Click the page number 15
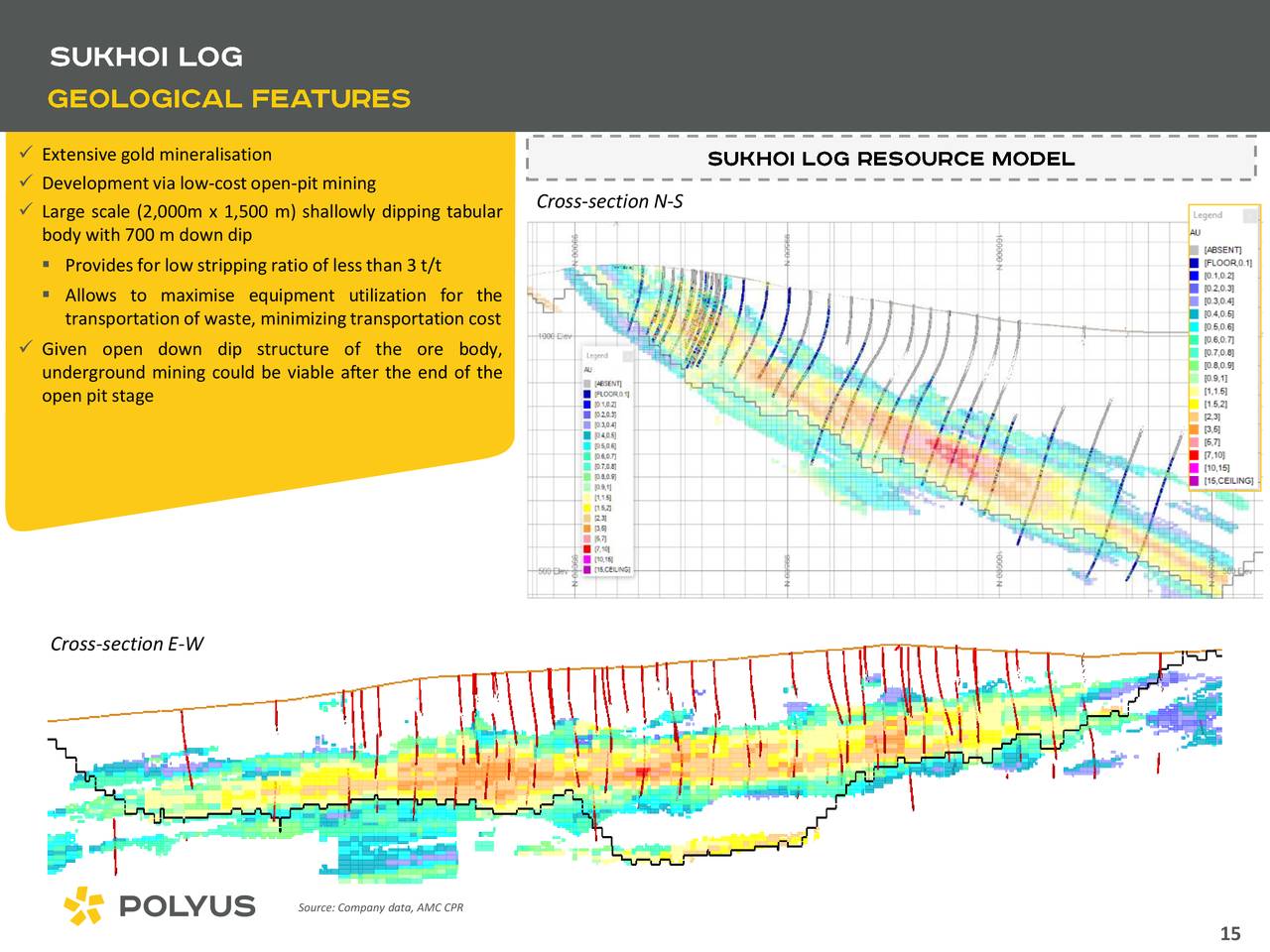 click(x=1230, y=934)
